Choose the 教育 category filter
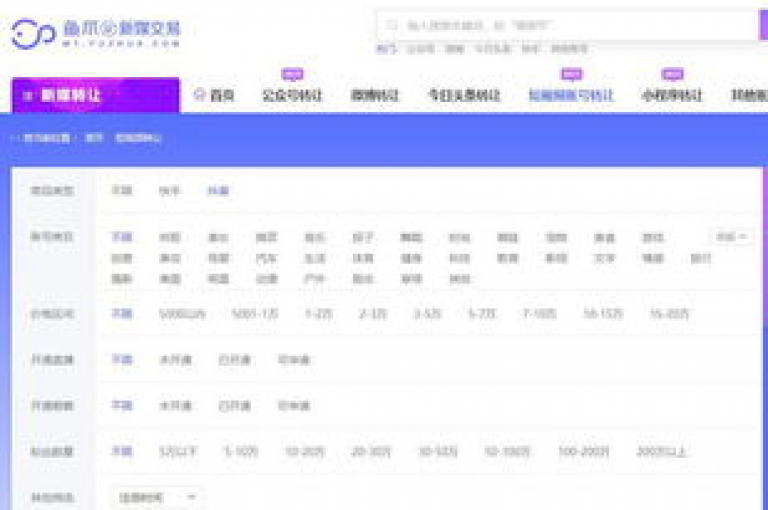The height and width of the screenshot is (510, 768). 507,258
